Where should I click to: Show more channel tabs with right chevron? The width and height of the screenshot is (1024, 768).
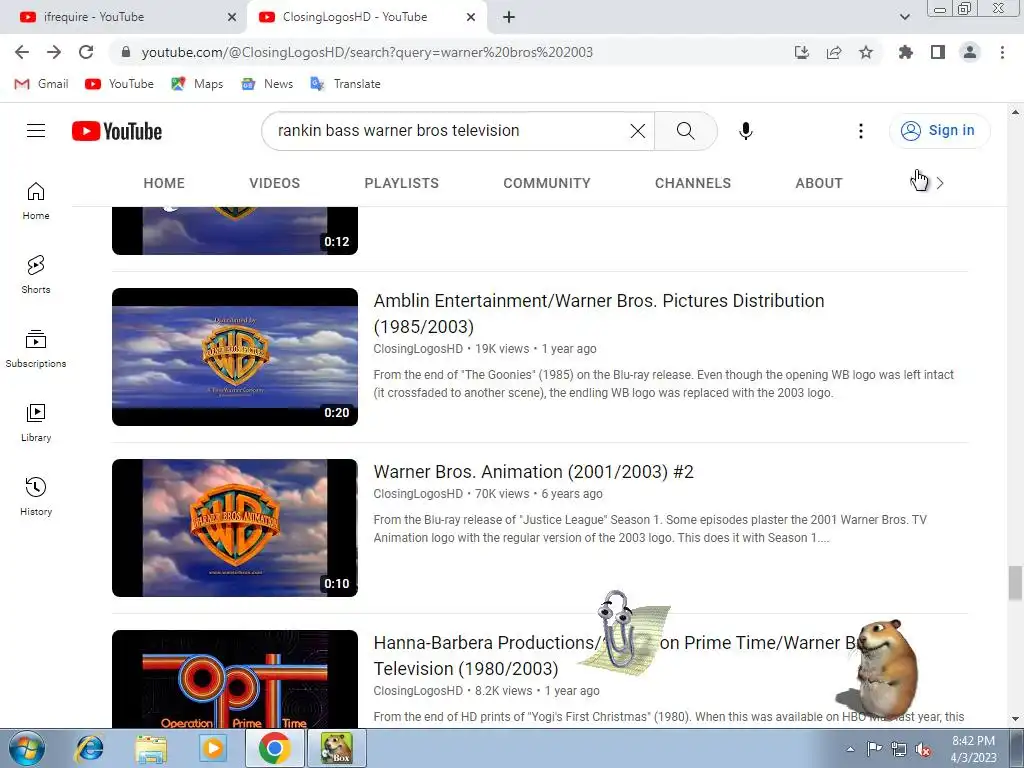pyautogui.click(x=940, y=184)
